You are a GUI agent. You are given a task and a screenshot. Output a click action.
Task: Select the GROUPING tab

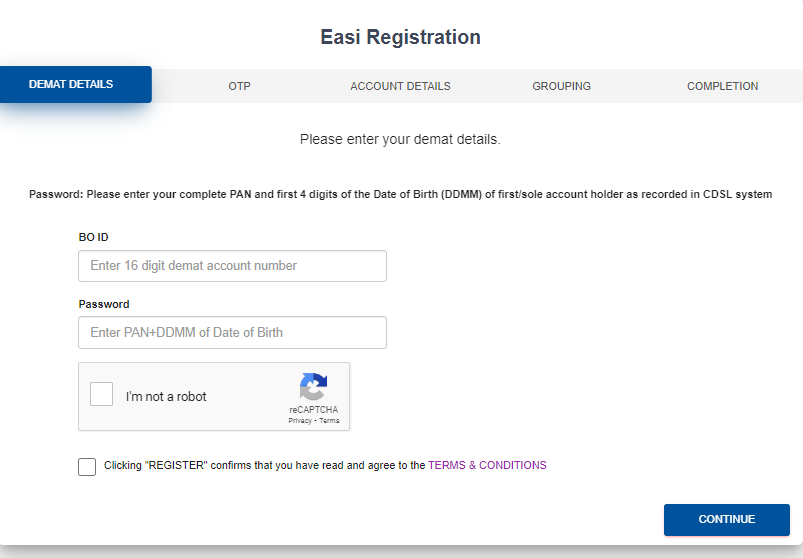[561, 86]
